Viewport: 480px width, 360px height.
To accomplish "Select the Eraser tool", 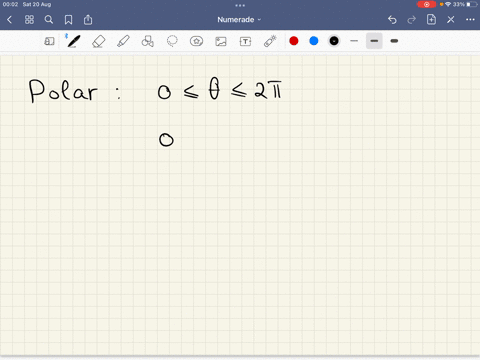I will [98, 41].
